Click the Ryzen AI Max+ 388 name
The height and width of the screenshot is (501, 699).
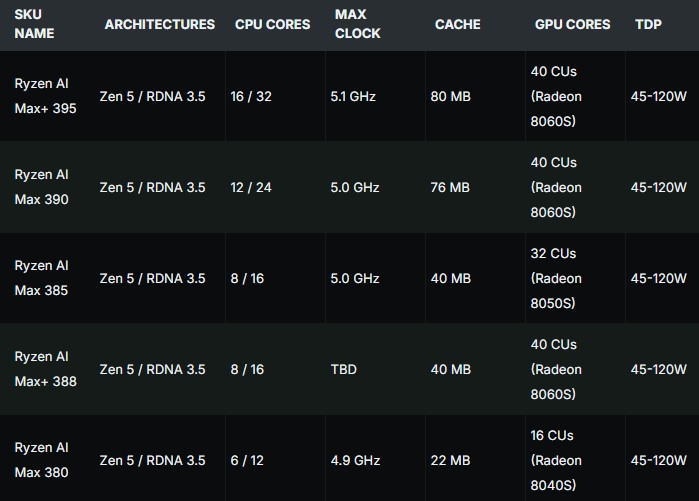point(45,369)
